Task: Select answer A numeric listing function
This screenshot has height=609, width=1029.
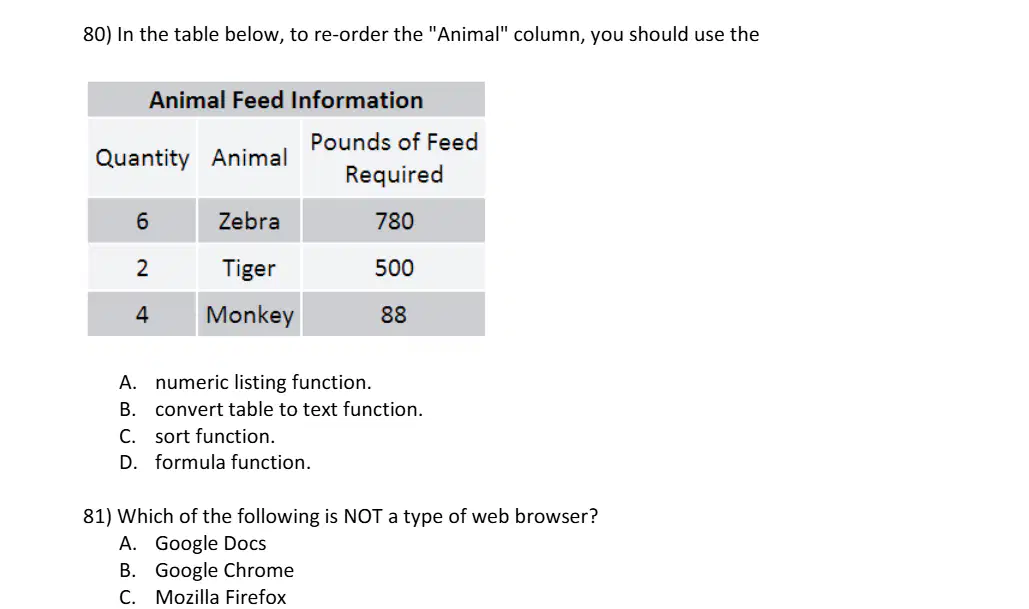Action: click(x=245, y=382)
